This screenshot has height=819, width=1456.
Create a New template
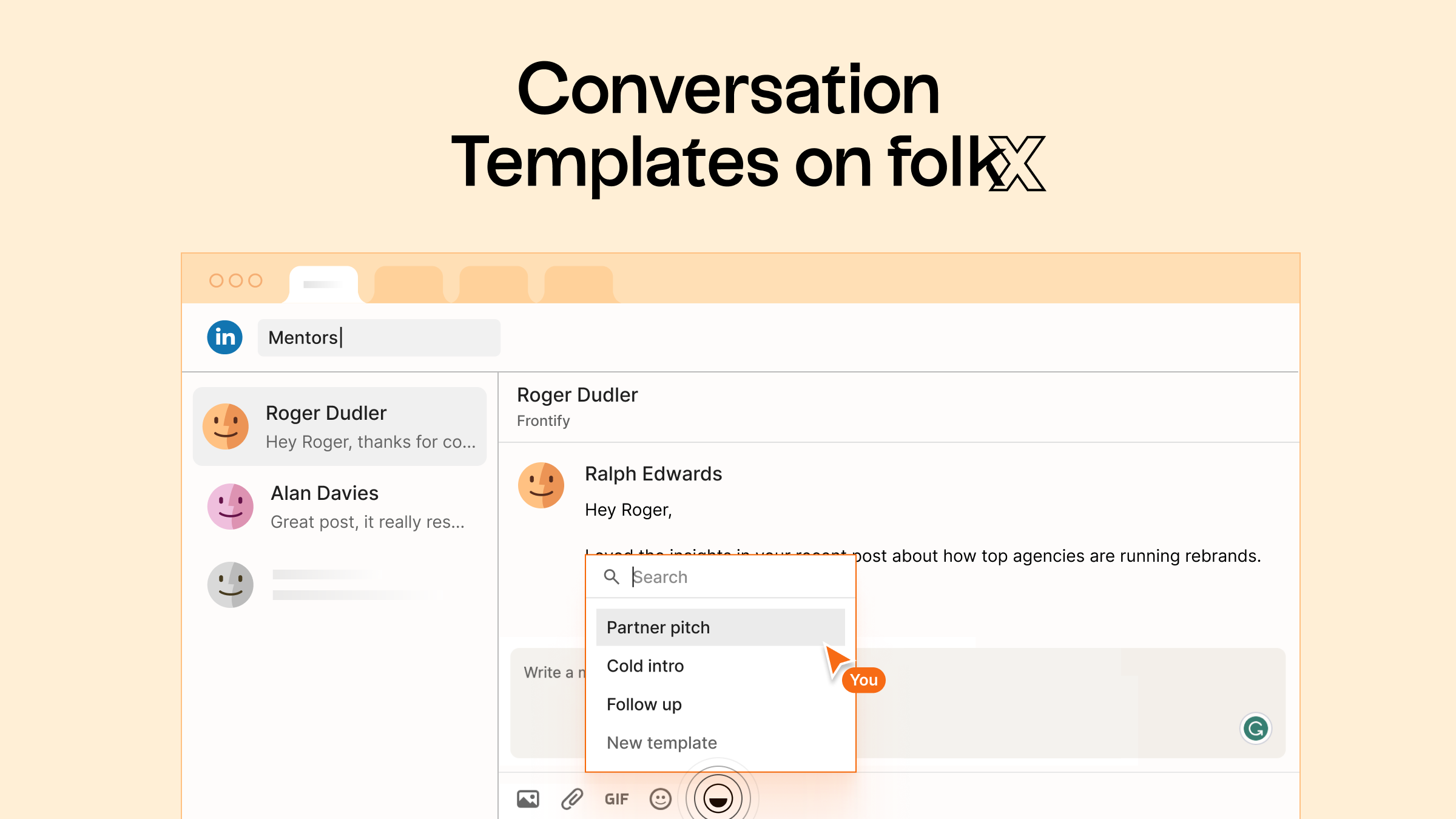point(662,743)
